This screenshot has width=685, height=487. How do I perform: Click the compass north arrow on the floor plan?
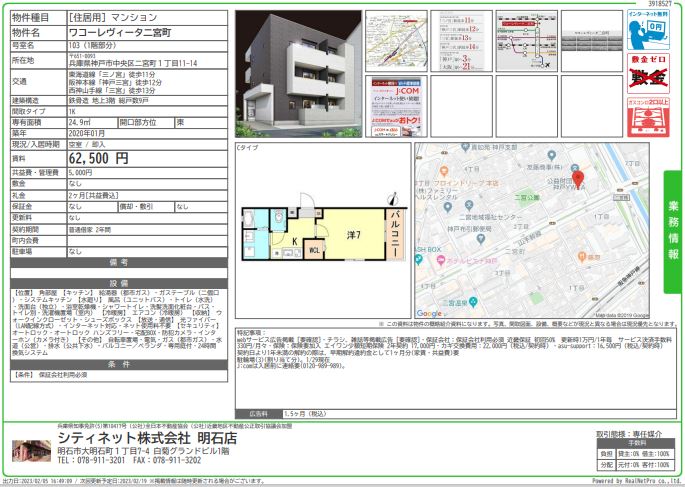pyautogui.click(x=393, y=199)
